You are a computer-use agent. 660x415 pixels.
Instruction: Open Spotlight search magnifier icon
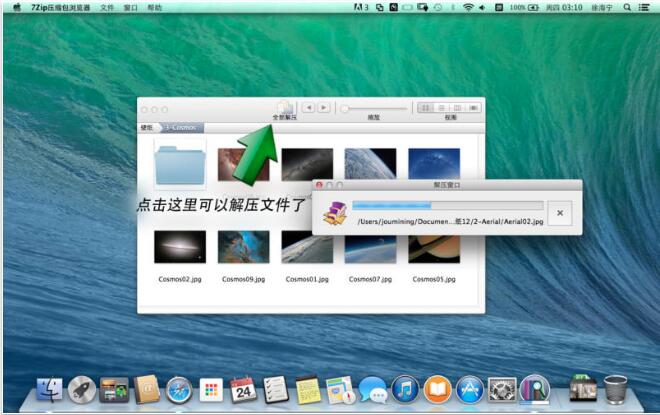(x=627, y=7)
